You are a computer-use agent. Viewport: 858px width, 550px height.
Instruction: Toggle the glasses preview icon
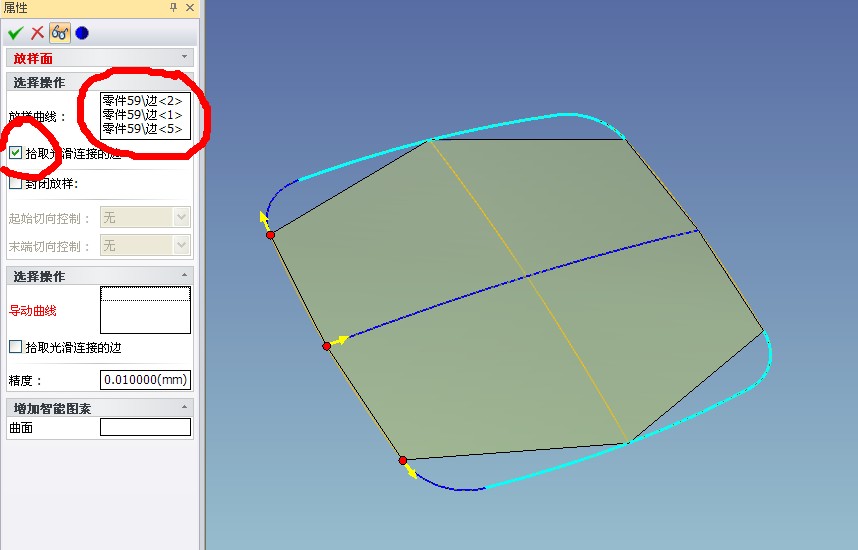59,32
